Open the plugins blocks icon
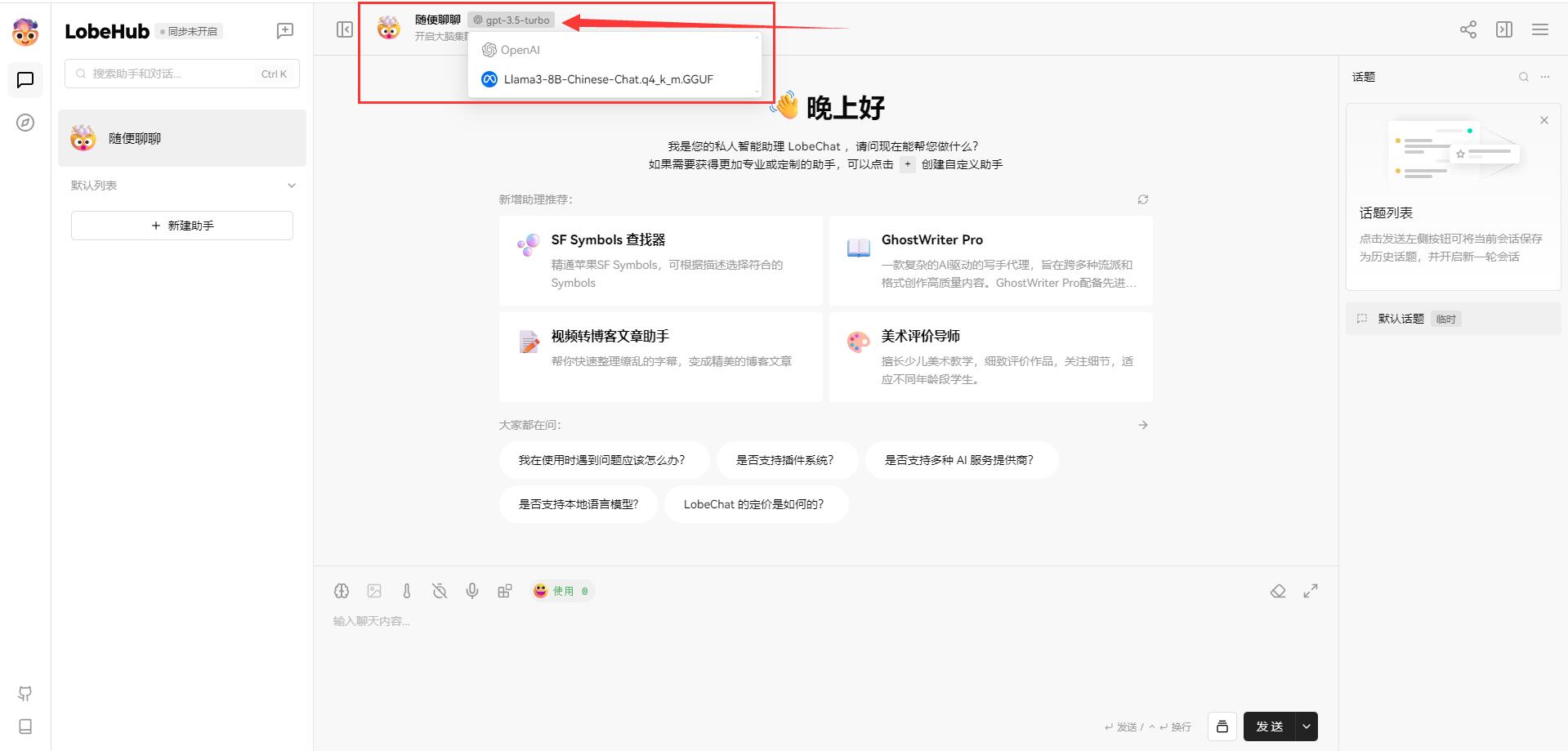Screen dimensions: 1568x751 505,591
